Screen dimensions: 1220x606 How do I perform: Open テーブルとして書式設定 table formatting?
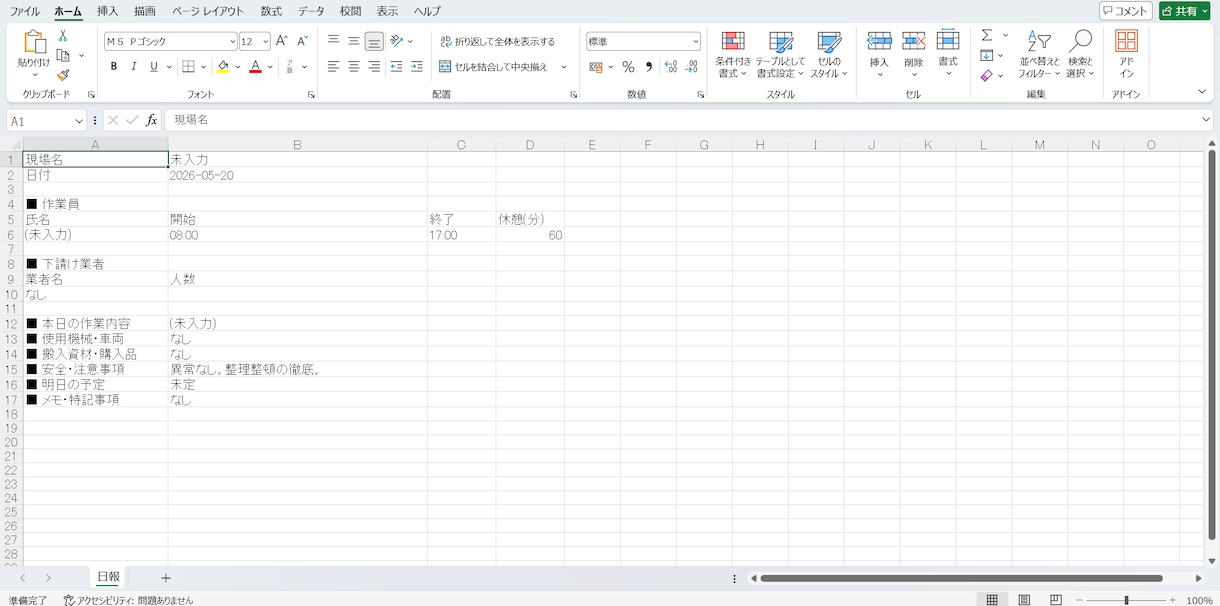(x=780, y=55)
